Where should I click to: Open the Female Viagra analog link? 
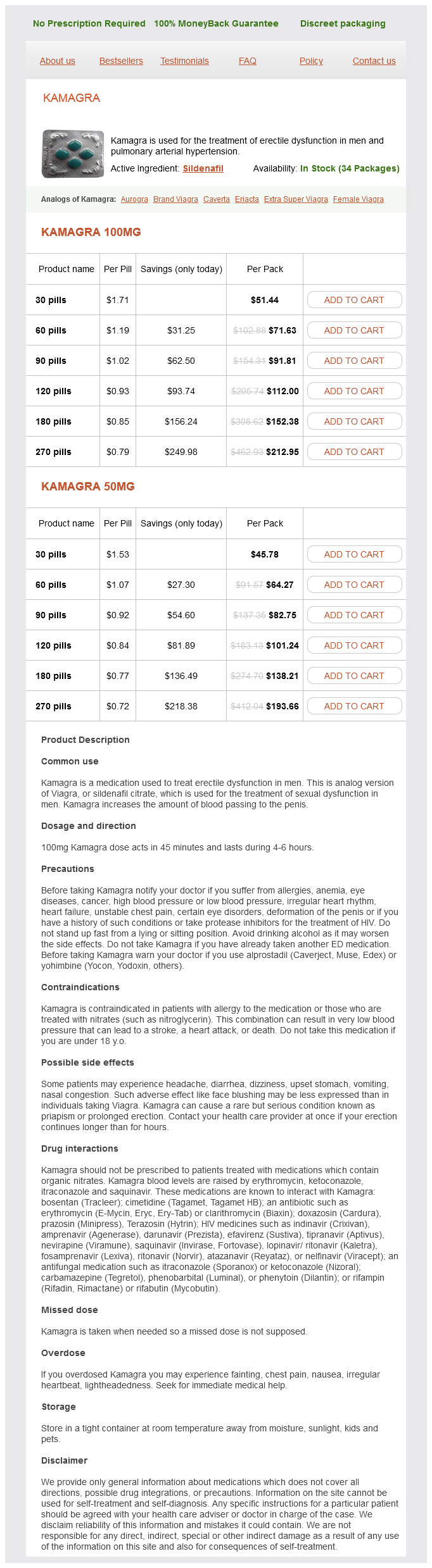359,199
